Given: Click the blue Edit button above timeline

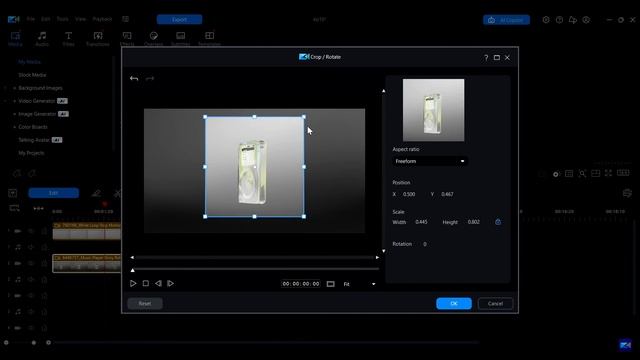Looking at the screenshot, I should (53, 193).
